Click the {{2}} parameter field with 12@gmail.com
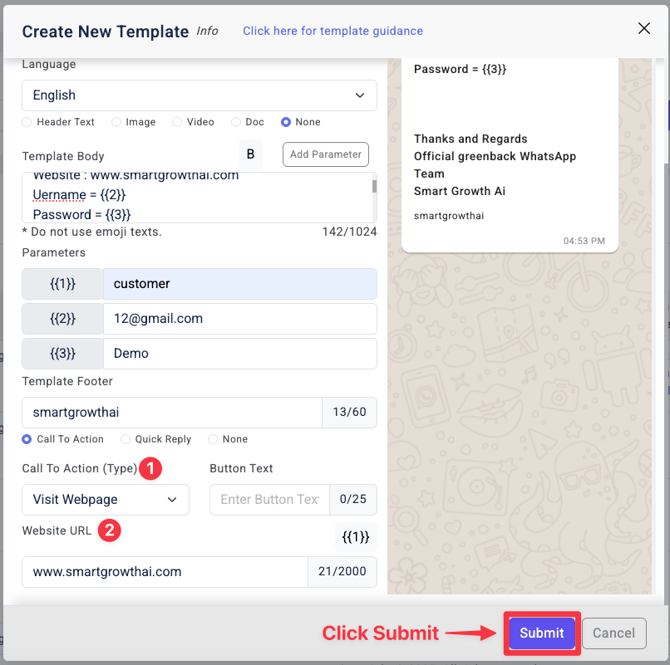Viewport: 670px width, 665px height. (239, 318)
